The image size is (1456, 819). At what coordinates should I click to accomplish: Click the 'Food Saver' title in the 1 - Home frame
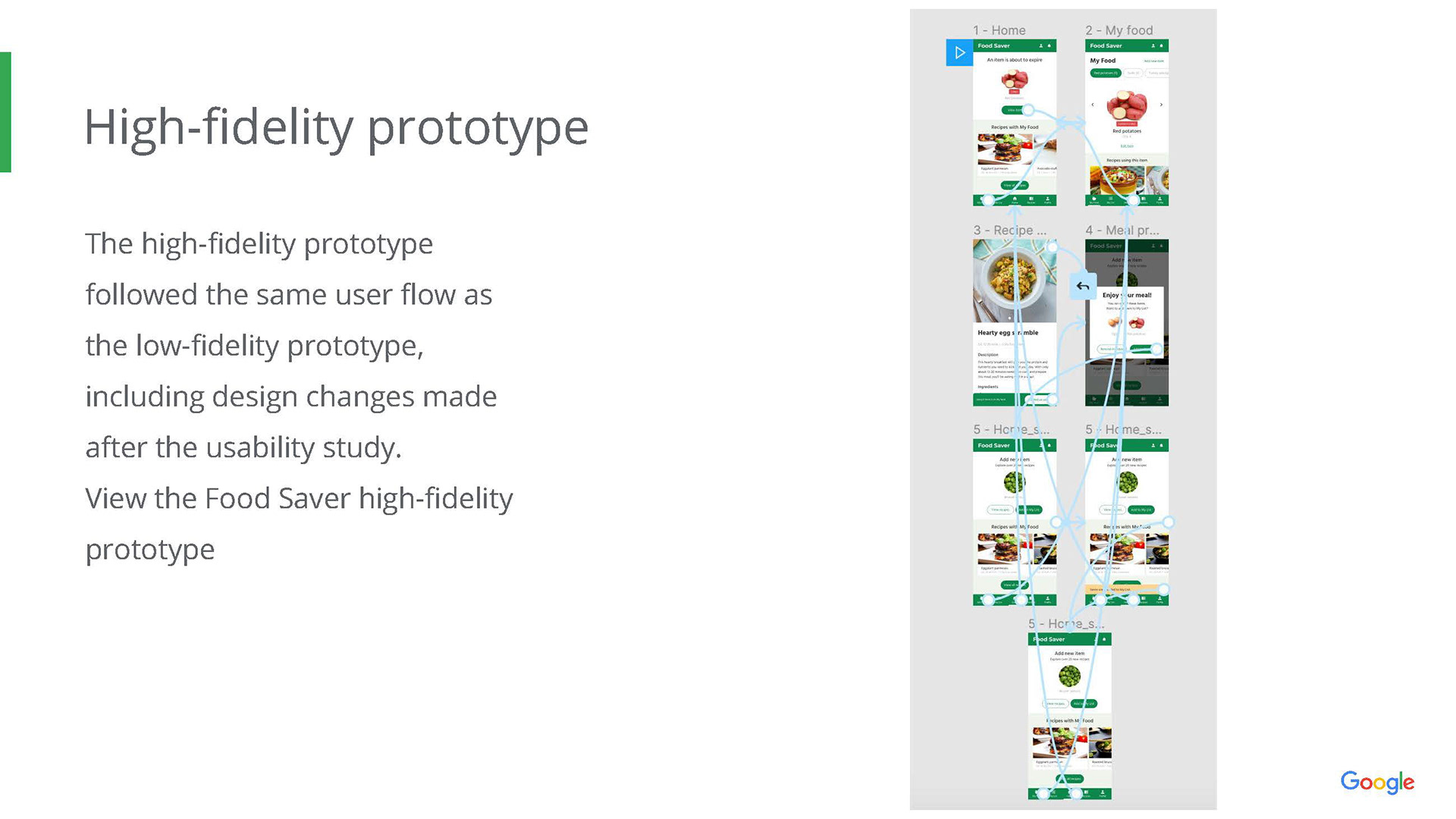tap(993, 45)
